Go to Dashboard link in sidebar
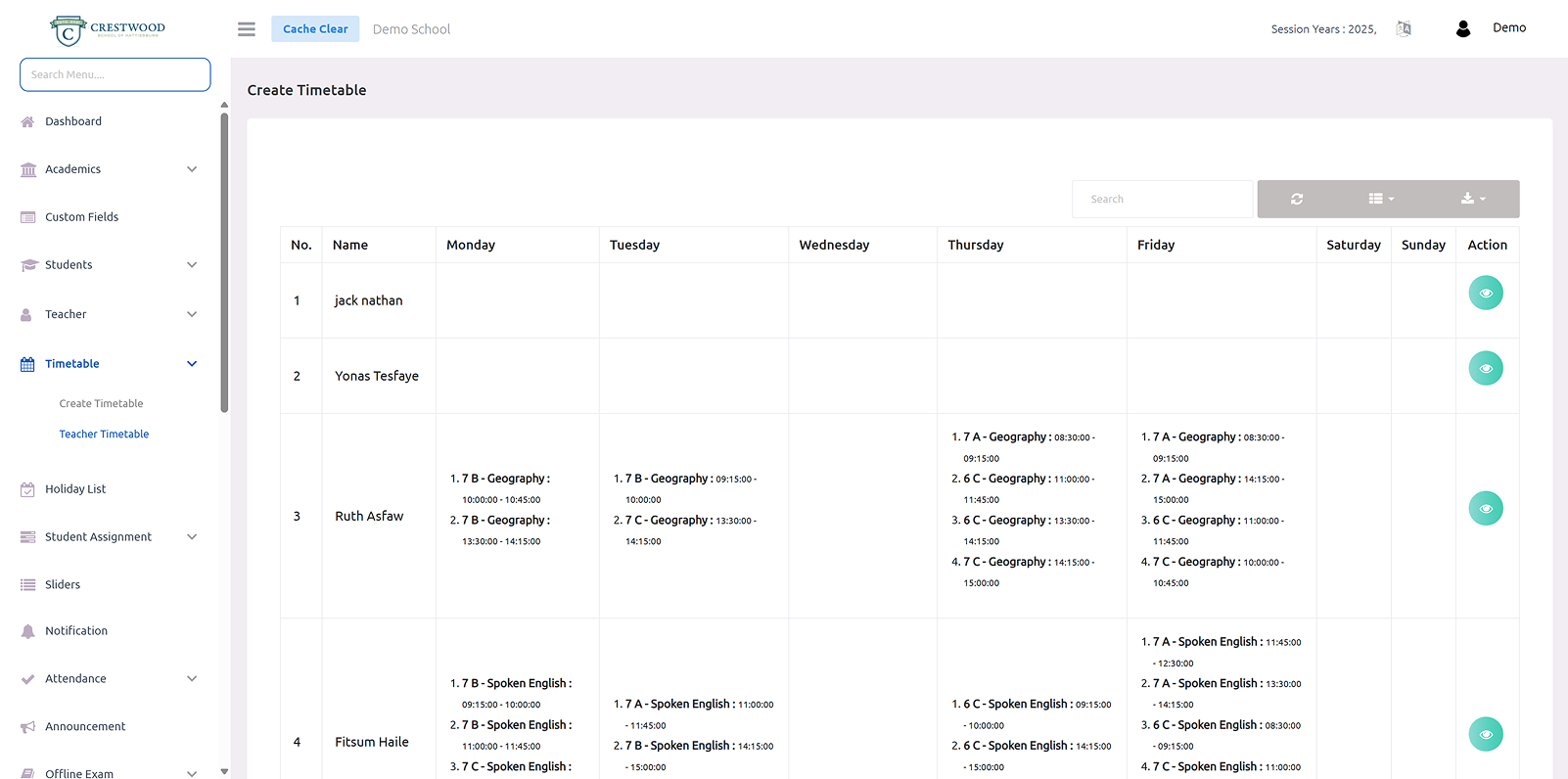1568x779 pixels. [x=73, y=121]
